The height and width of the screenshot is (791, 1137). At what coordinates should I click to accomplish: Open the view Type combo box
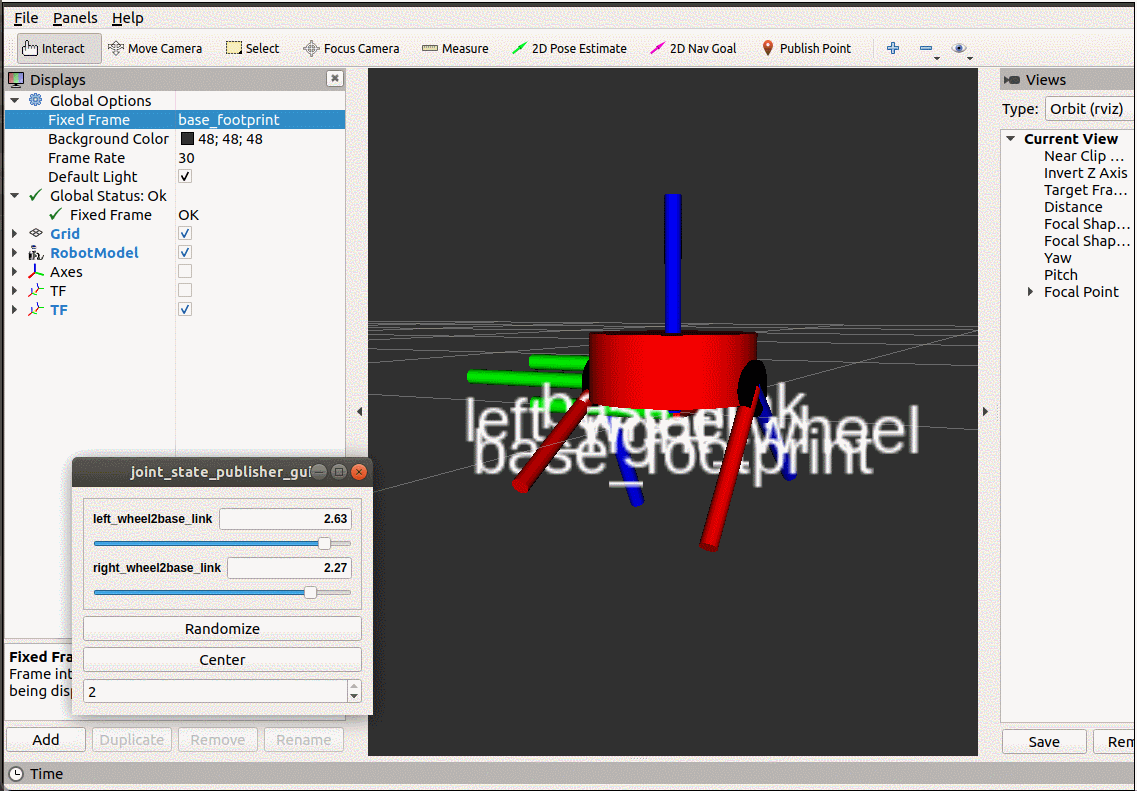(1090, 109)
